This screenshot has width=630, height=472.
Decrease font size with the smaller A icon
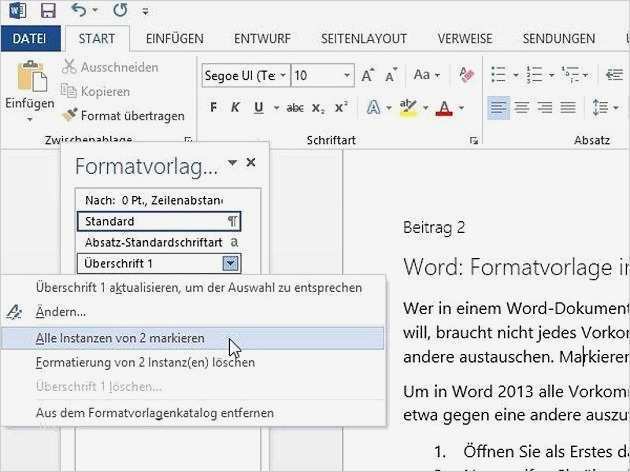(x=391, y=75)
